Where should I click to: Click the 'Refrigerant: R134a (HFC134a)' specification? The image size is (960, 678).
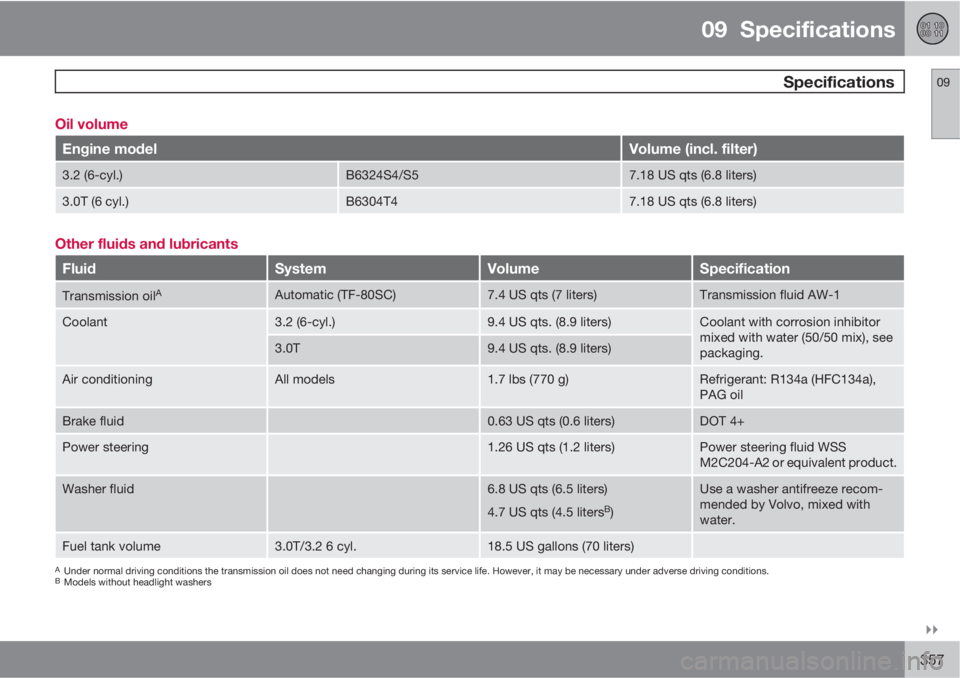pyautogui.click(x=798, y=386)
